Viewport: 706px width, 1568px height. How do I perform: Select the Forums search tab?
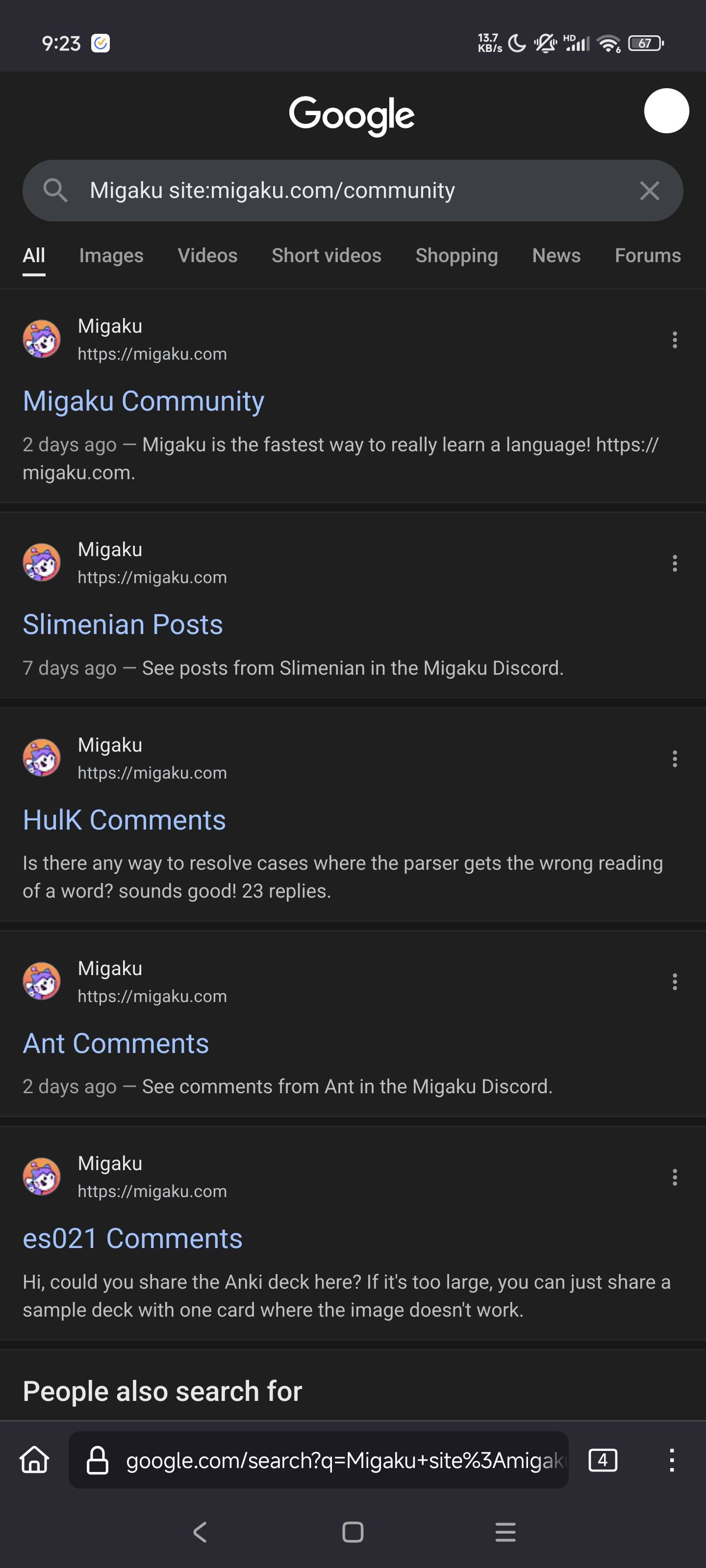(x=648, y=256)
